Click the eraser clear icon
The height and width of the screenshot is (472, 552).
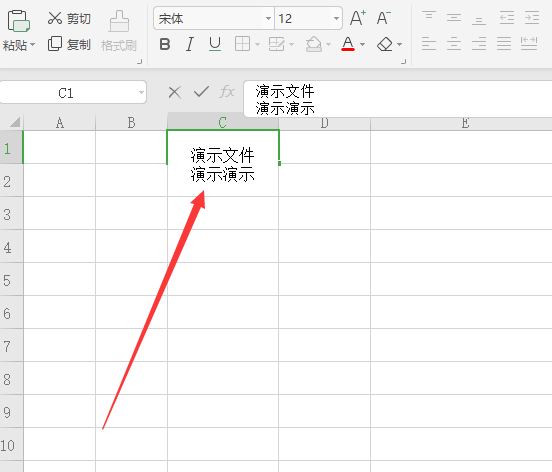(385, 44)
